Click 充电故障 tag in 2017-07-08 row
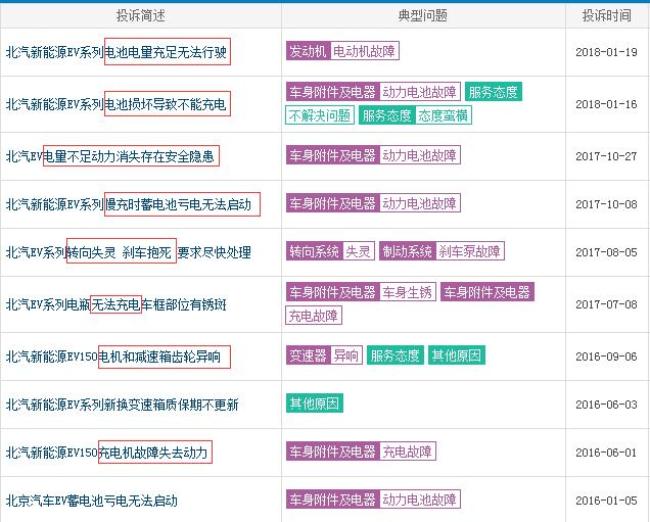650x522 pixels. [313, 316]
